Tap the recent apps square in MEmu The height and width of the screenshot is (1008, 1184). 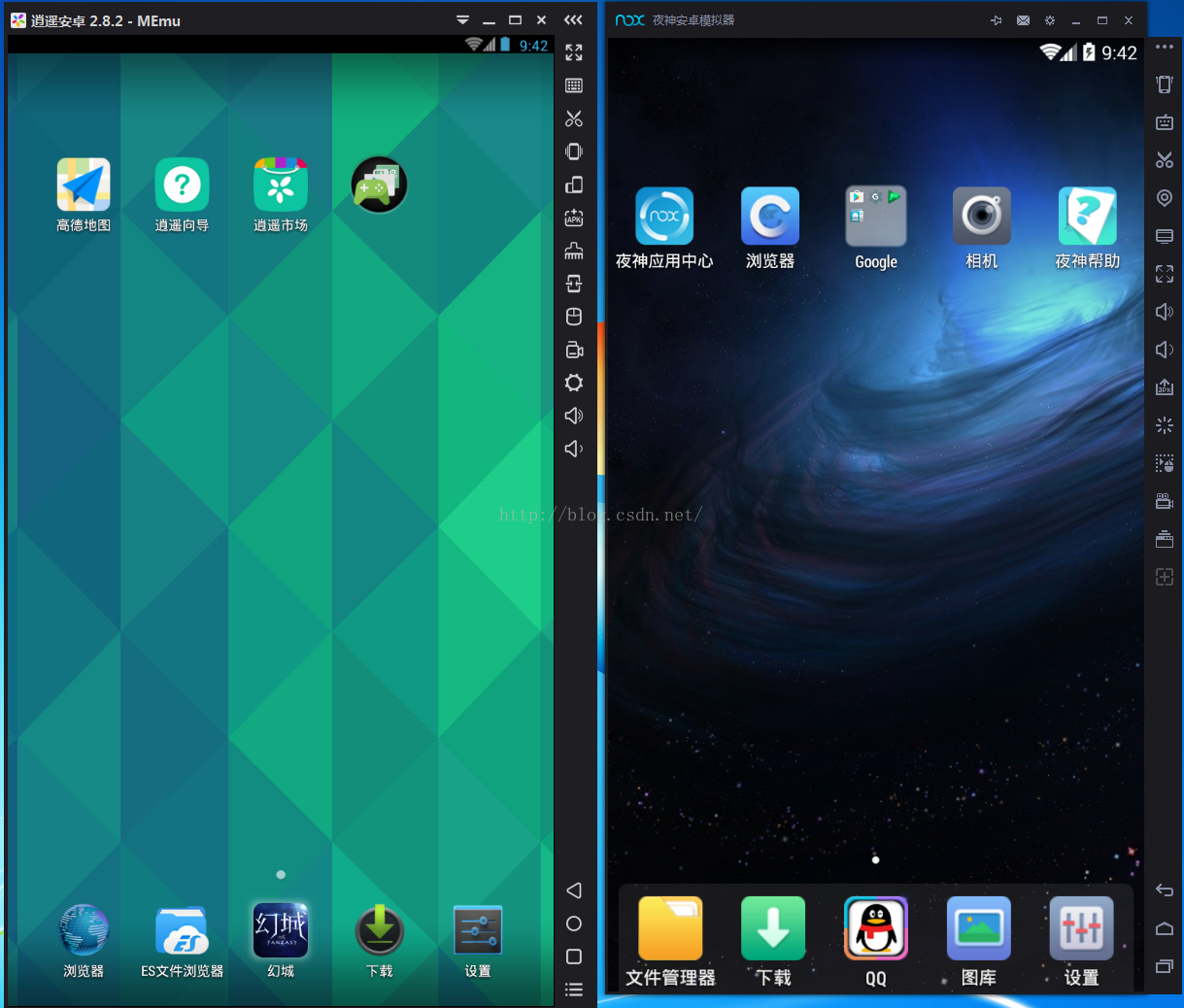574,957
